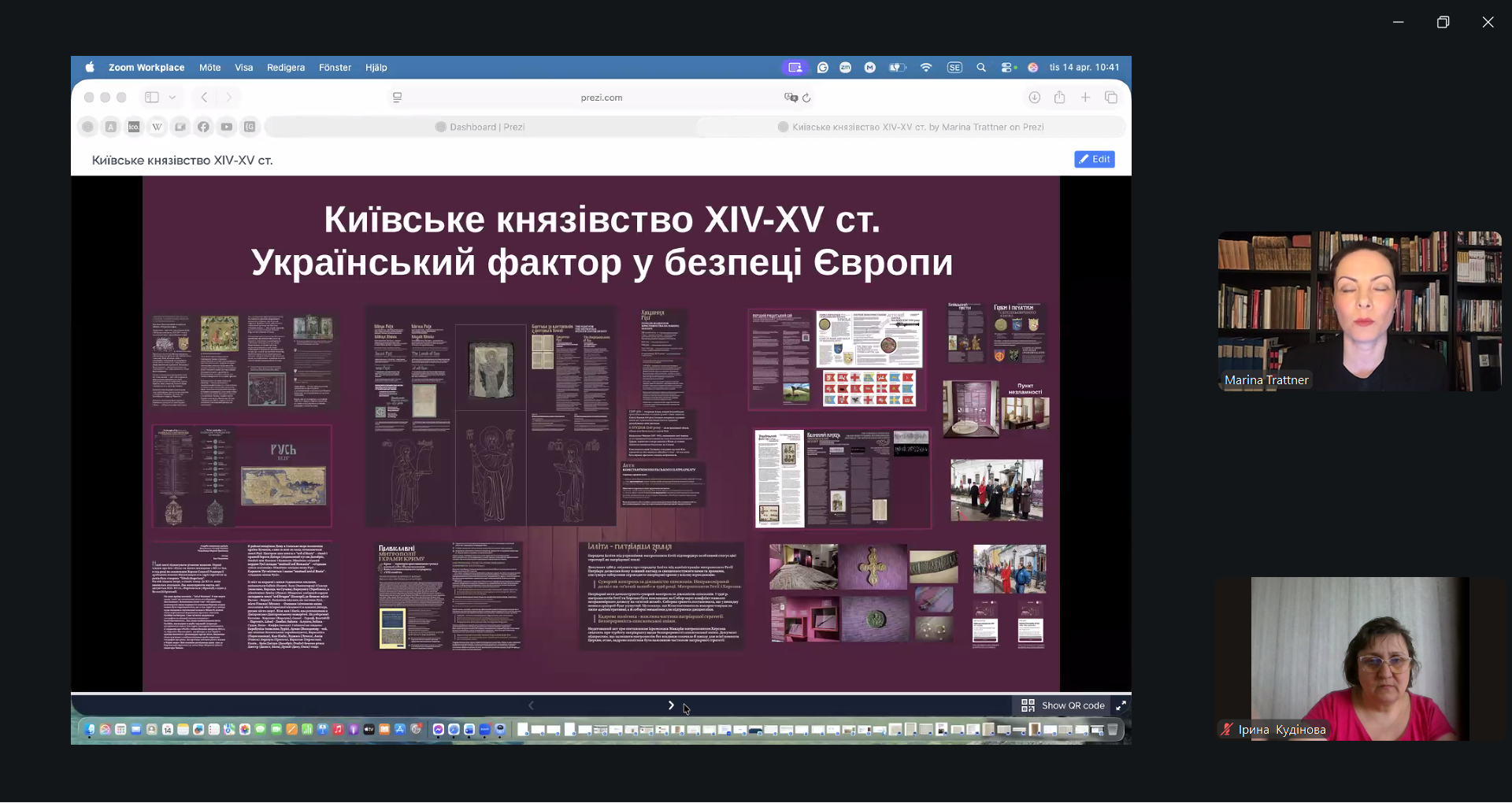Select Marina Trattner's video thumbnail
Image resolution: width=1512 pixels, height=803 pixels.
tap(1359, 311)
